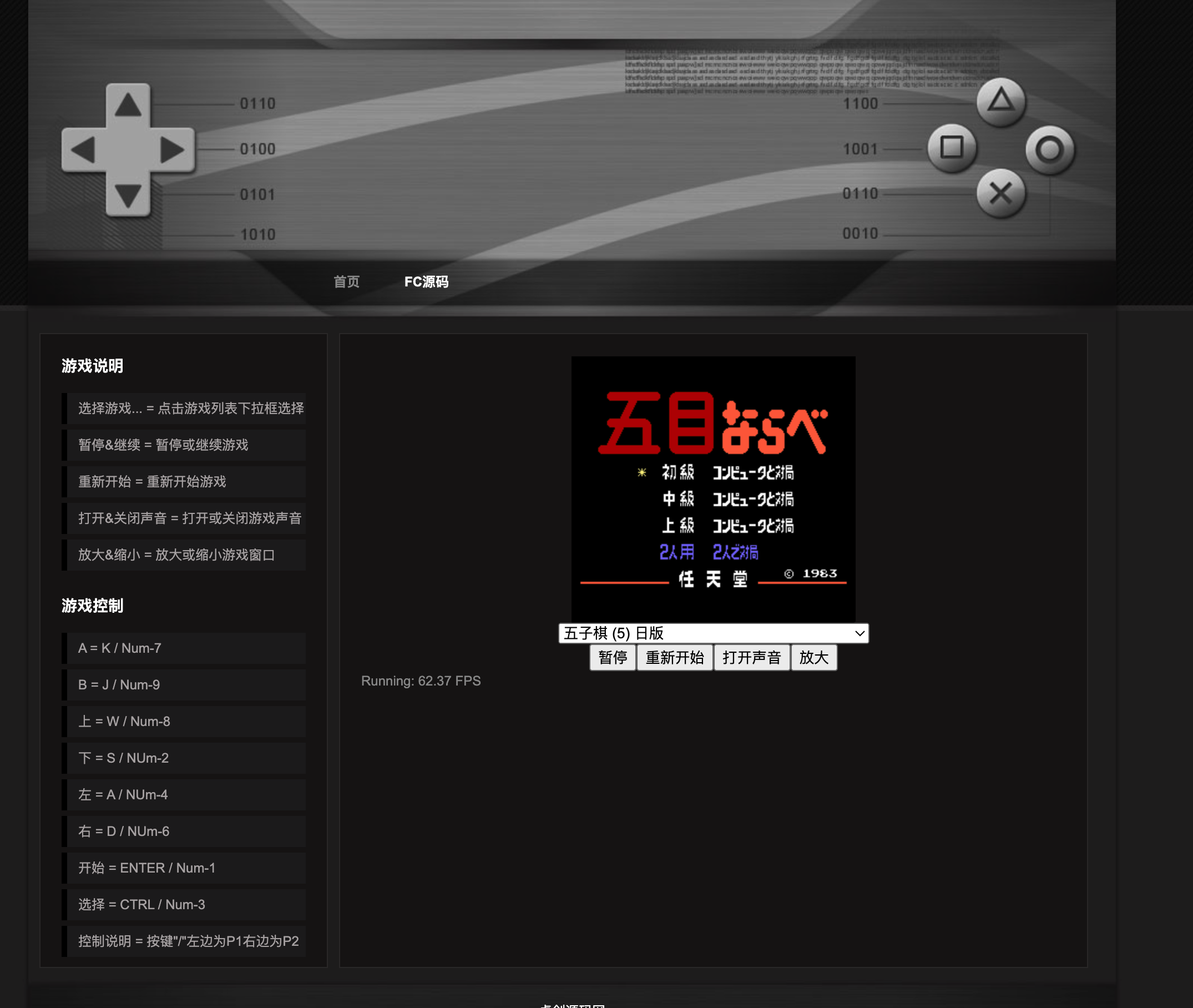Click the 1001 label beside square button
The image size is (1193, 1008).
[x=860, y=149]
